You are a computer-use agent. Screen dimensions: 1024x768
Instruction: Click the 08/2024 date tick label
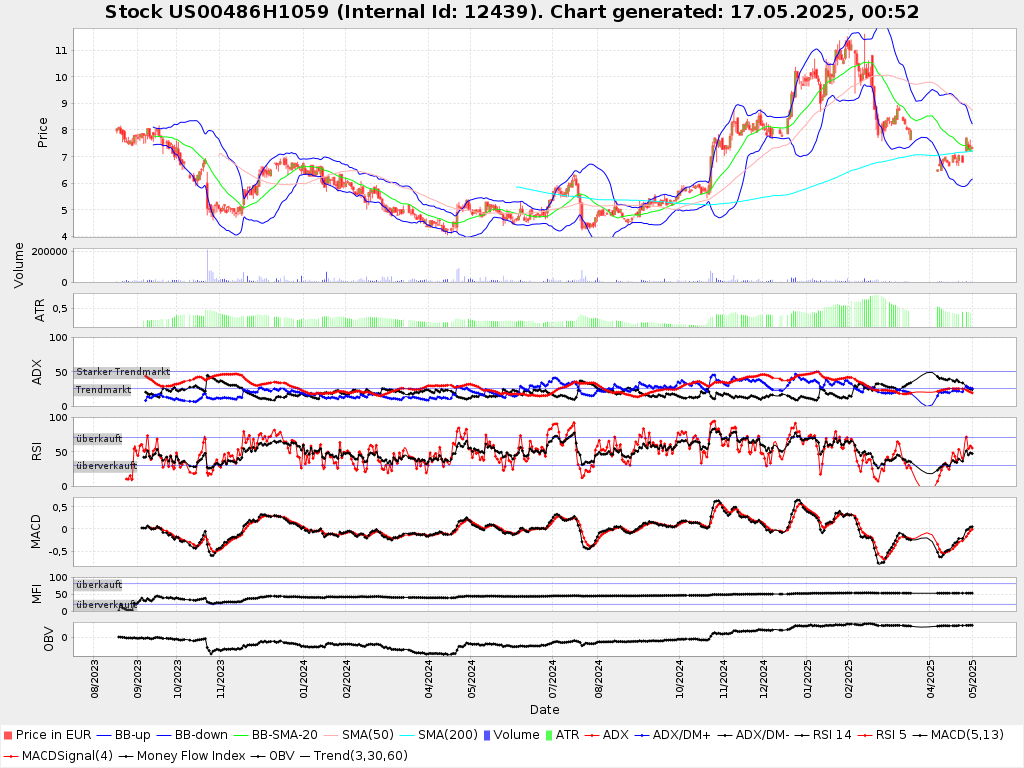(x=598, y=679)
